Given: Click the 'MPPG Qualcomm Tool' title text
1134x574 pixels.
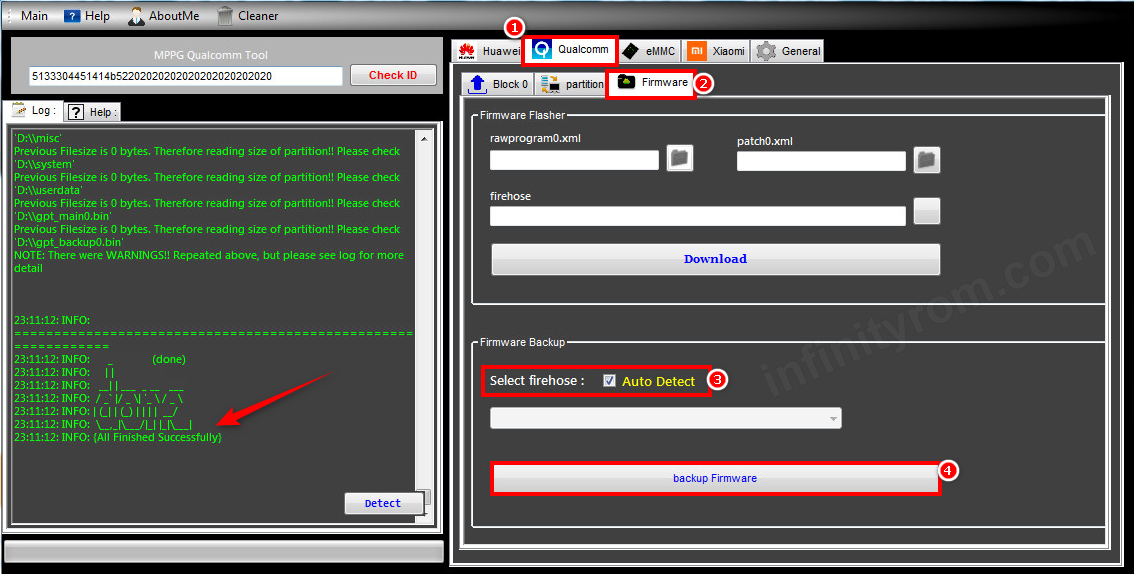Looking at the screenshot, I should (210, 55).
